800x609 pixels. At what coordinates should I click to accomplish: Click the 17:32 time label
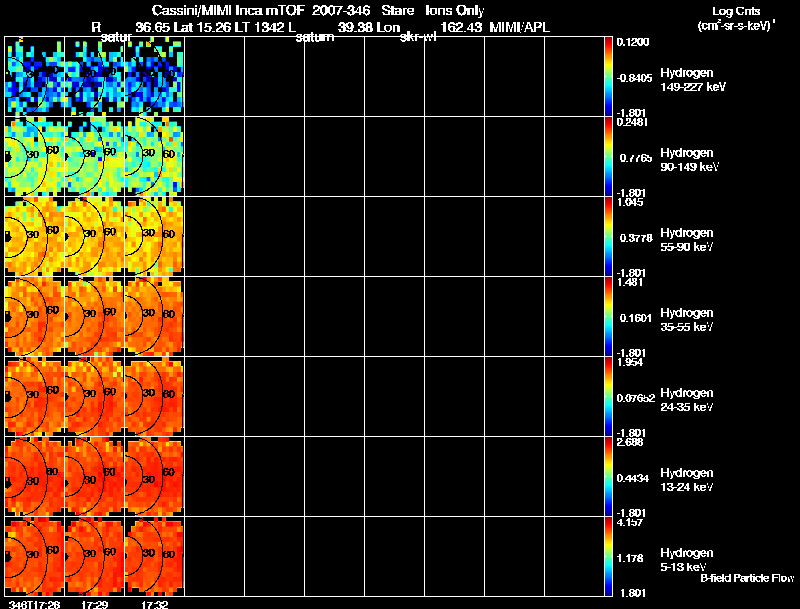coord(154,603)
